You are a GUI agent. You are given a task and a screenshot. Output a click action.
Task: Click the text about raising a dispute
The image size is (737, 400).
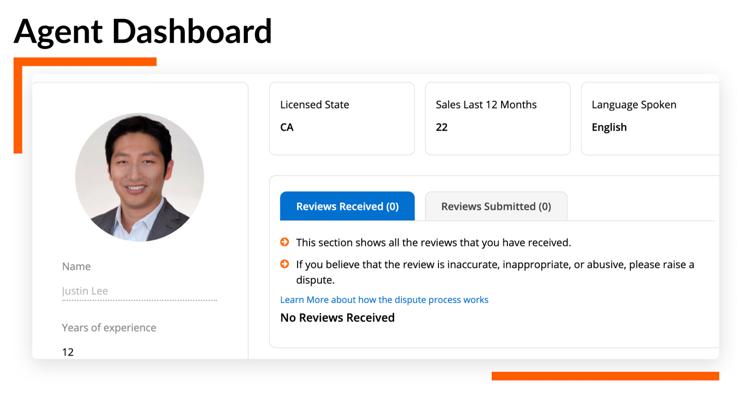click(495, 272)
